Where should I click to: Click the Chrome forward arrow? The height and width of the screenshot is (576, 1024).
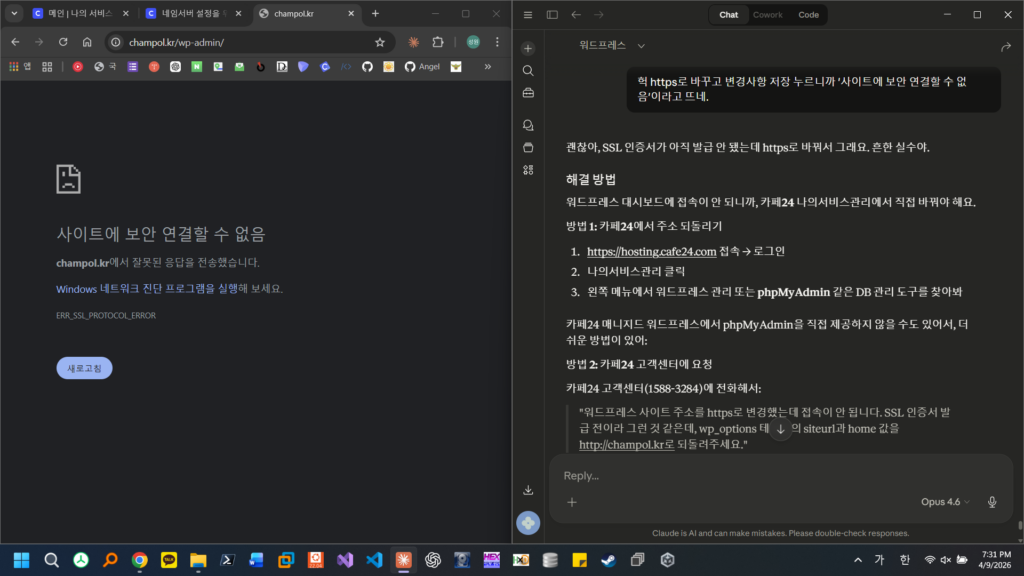[x=39, y=42]
